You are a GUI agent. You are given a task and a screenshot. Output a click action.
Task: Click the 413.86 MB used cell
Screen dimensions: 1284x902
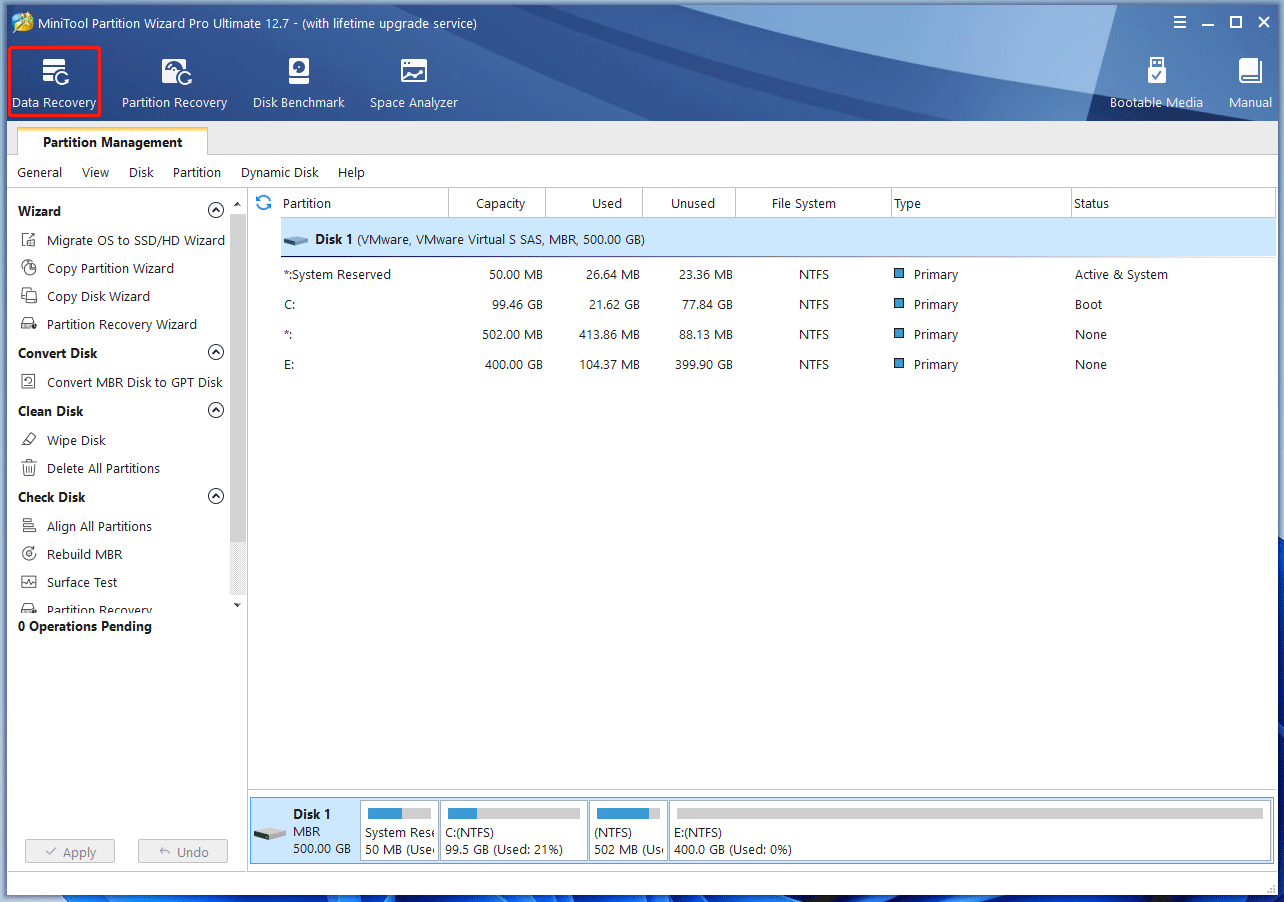[609, 334]
